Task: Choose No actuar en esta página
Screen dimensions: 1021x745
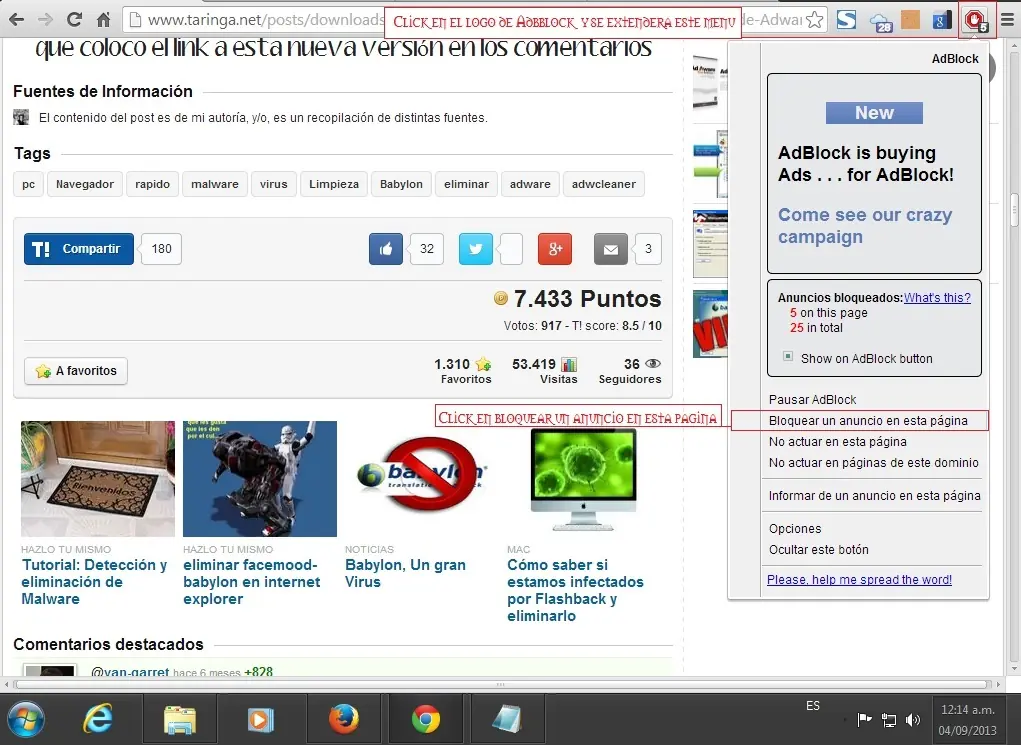Action: (837, 442)
